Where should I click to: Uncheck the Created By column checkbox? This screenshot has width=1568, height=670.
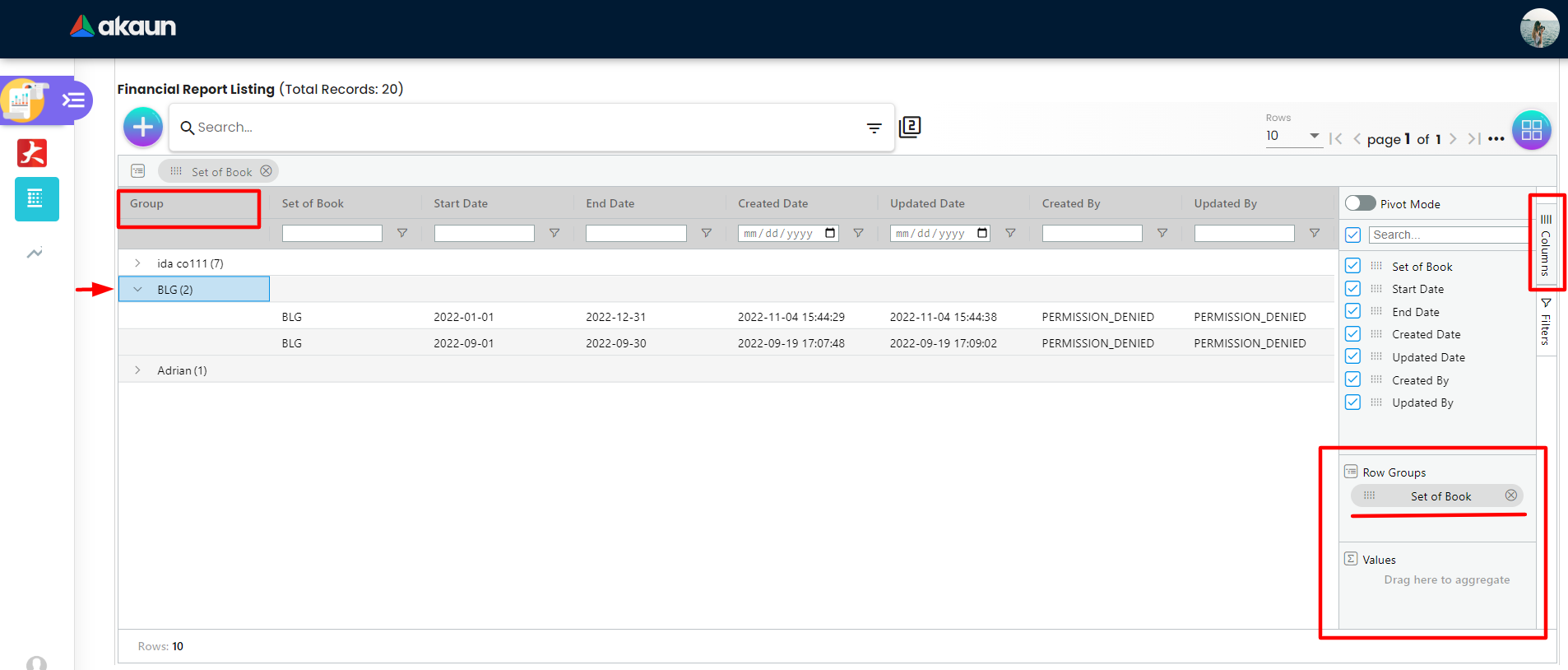tap(1352, 379)
